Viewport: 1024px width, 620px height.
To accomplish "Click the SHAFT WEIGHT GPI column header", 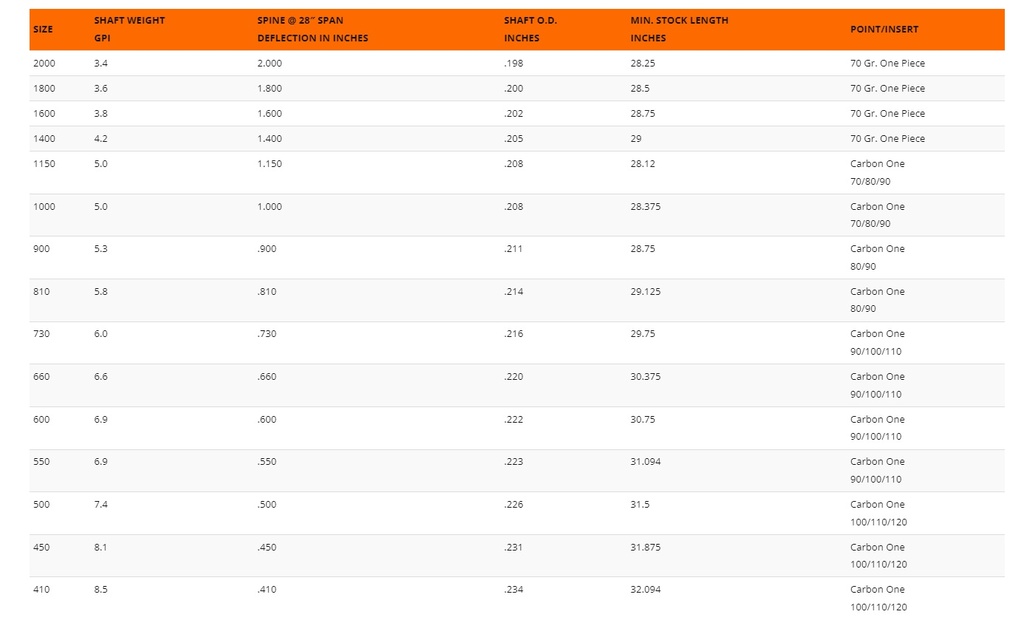I will coord(129,29).
